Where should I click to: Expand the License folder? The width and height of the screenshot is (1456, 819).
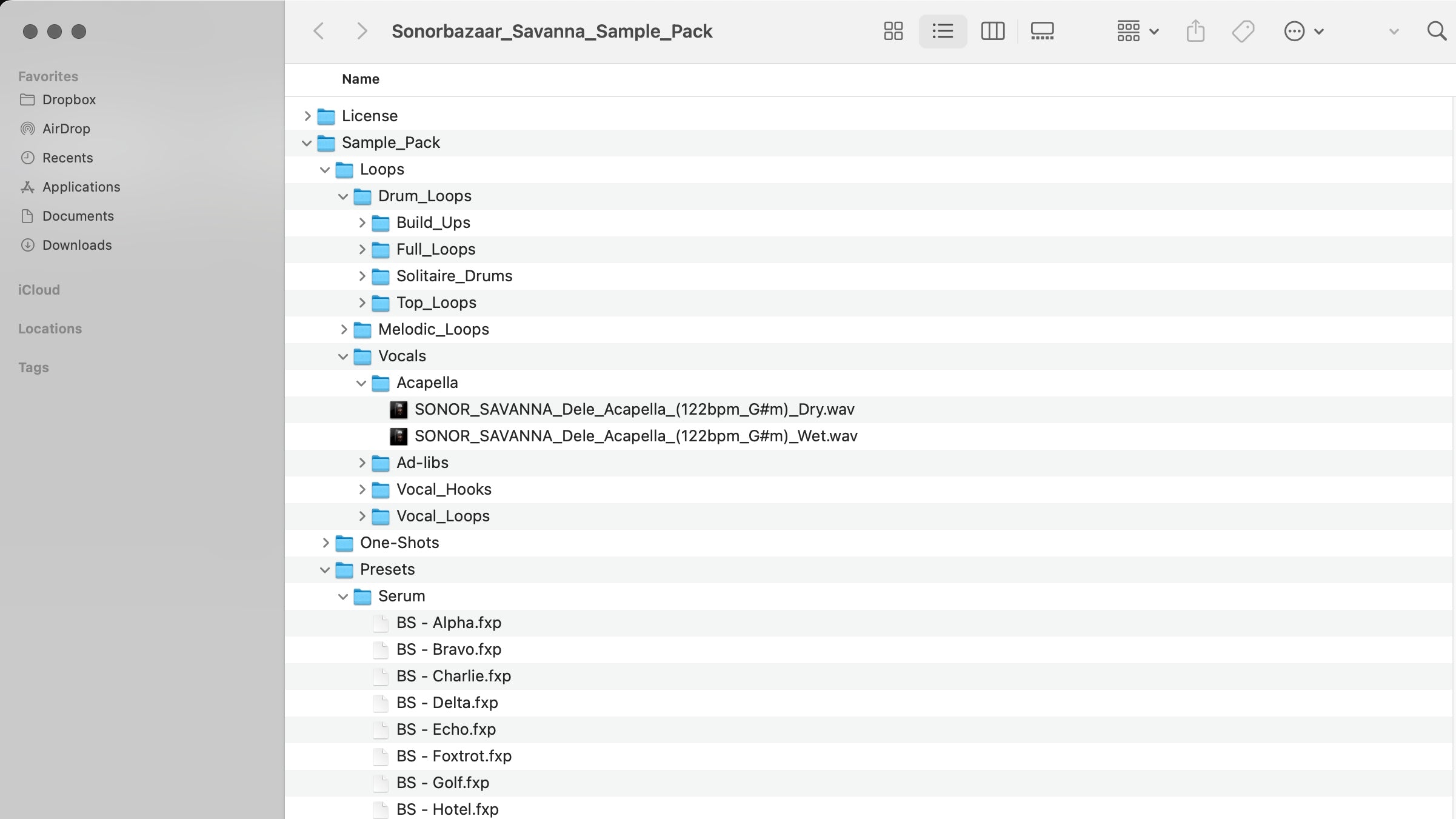click(x=307, y=116)
